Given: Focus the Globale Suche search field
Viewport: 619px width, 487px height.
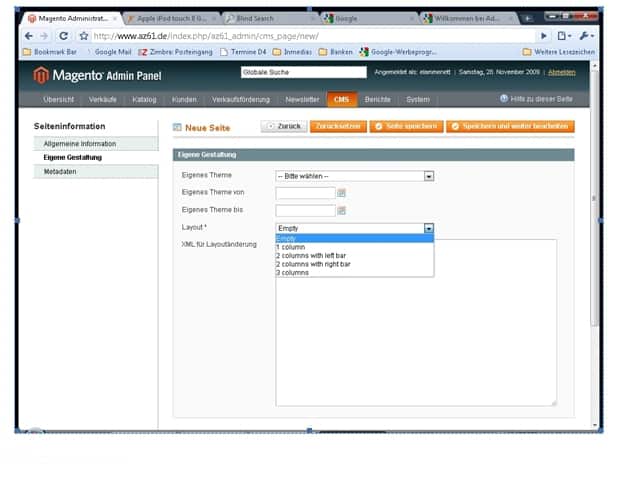Looking at the screenshot, I should [304, 72].
